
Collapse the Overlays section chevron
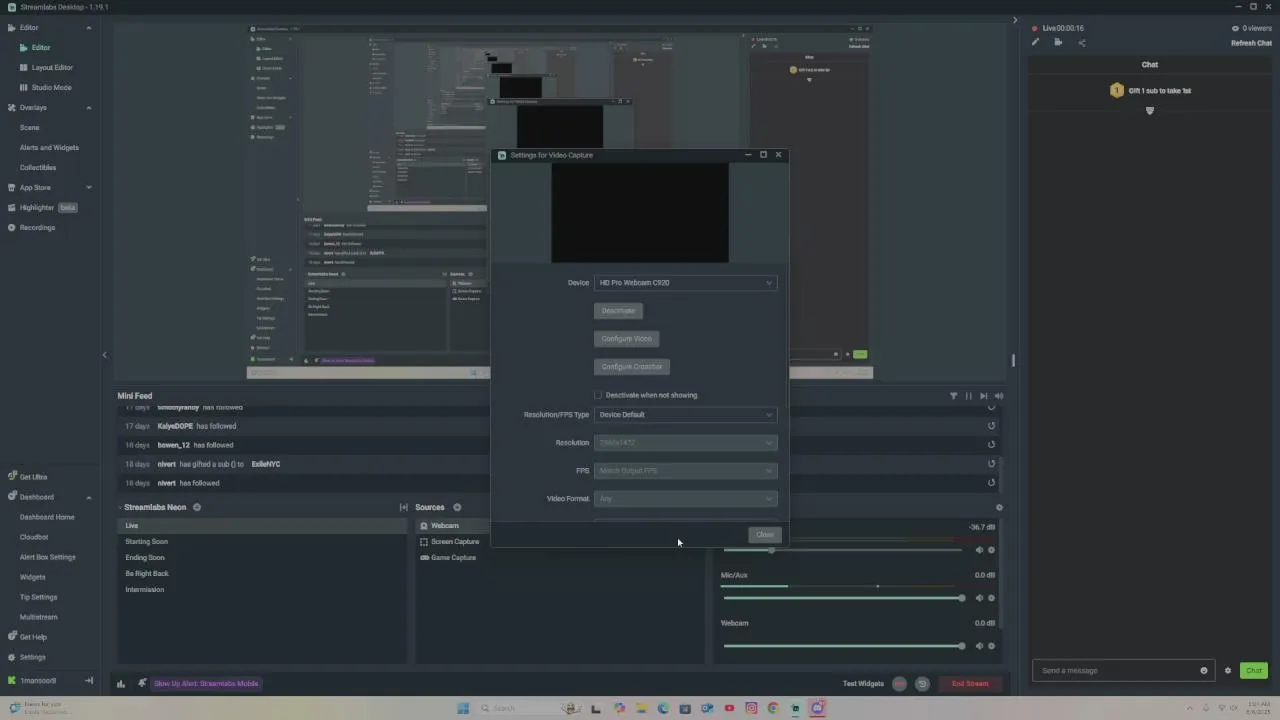tap(89, 108)
